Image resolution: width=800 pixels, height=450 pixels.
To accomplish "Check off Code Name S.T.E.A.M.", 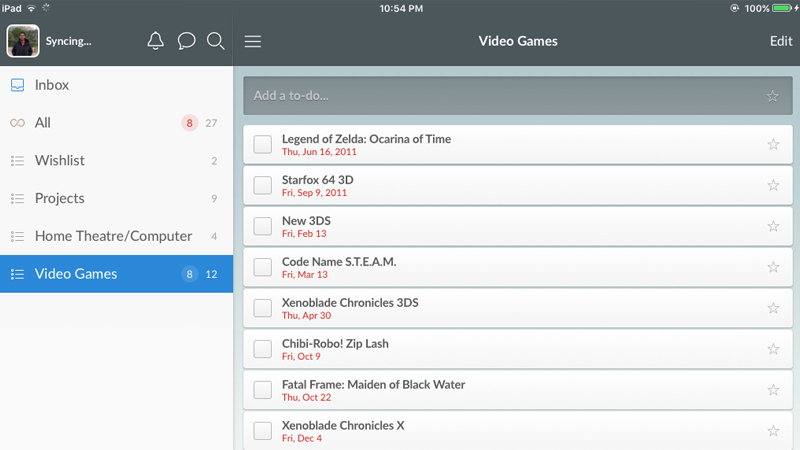I will (263, 267).
